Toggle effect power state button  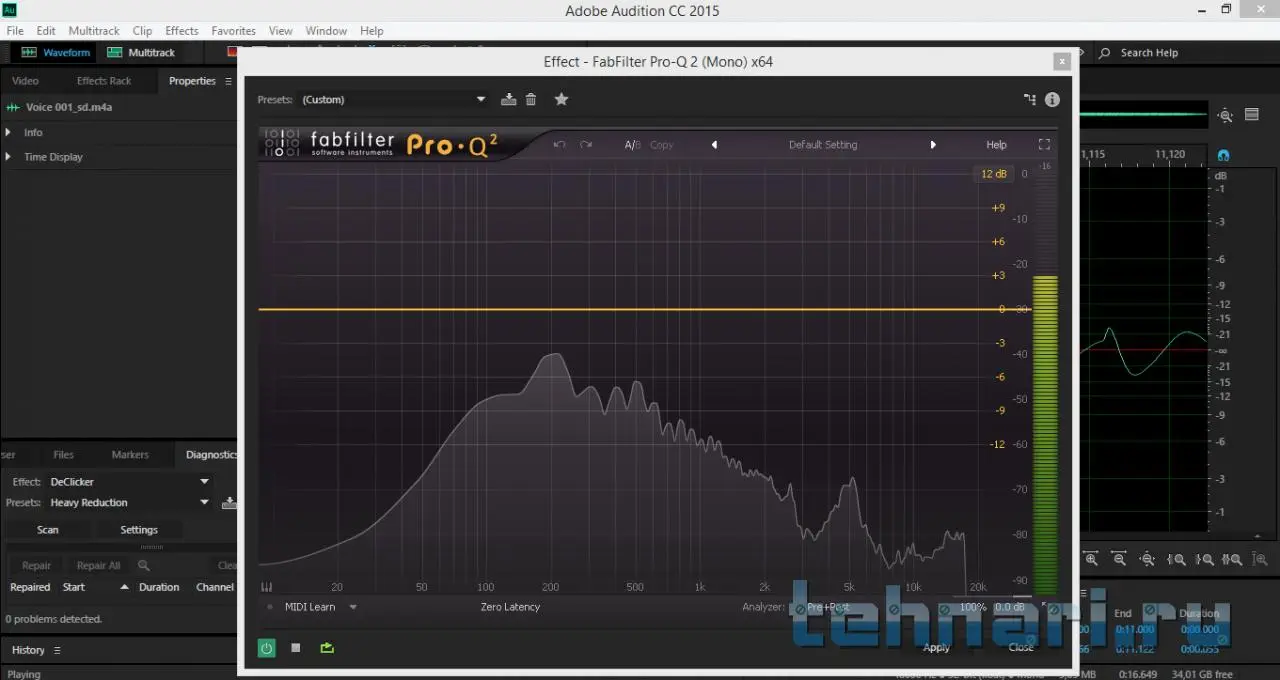coord(266,648)
